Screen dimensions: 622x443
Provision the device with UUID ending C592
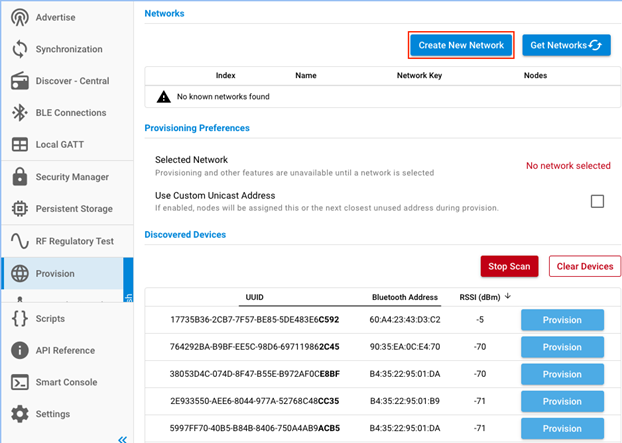562,320
